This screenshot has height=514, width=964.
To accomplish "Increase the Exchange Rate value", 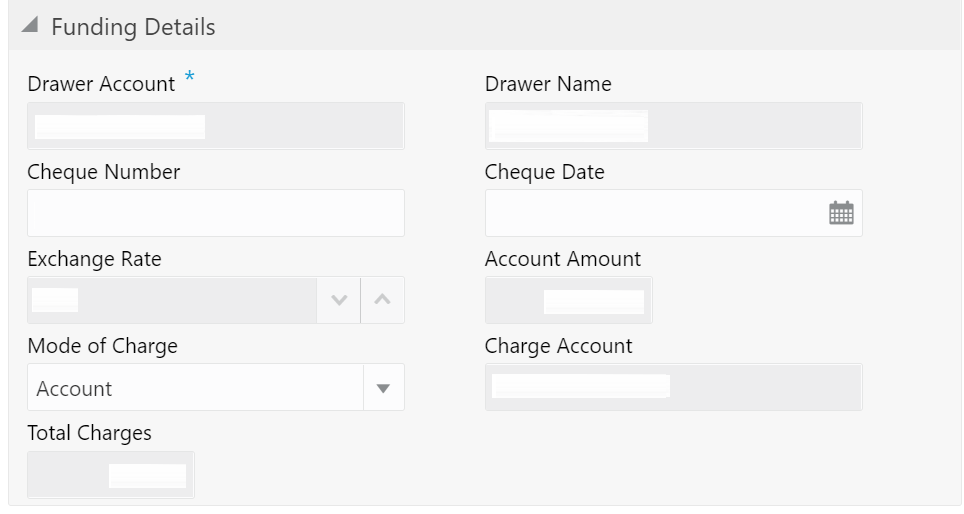I will [x=382, y=300].
